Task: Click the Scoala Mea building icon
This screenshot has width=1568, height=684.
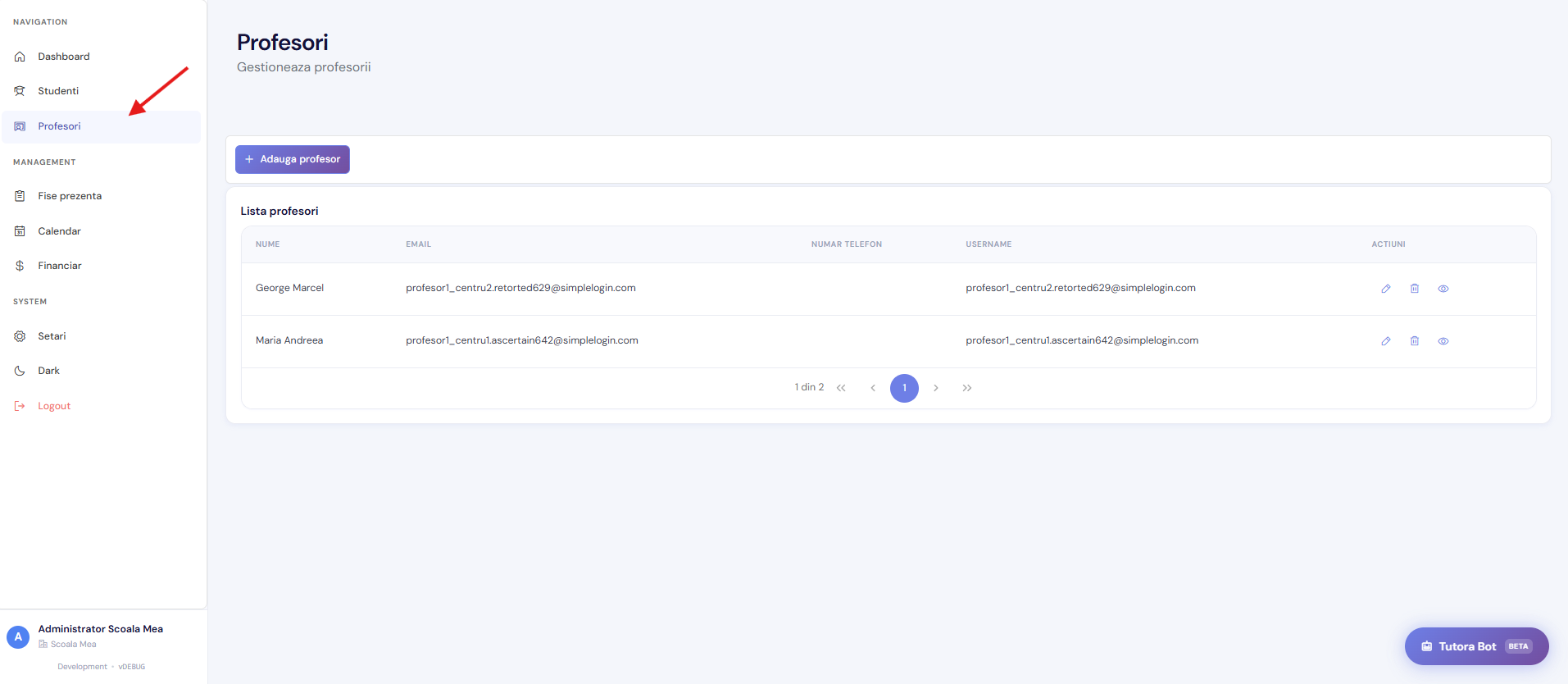Action: pyautogui.click(x=43, y=645)
